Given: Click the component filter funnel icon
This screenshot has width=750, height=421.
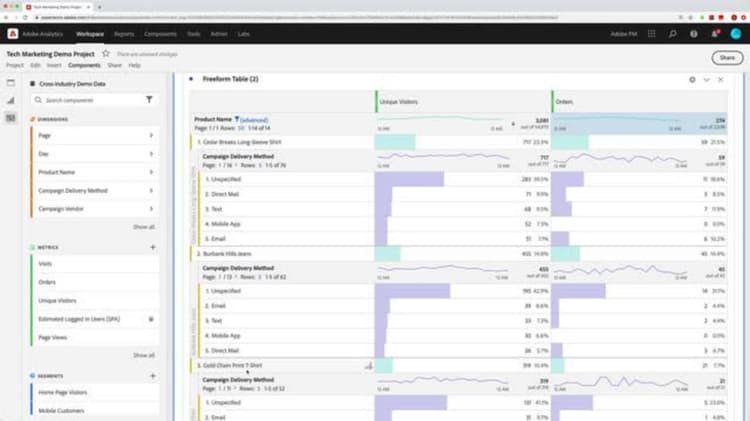Looking at the screenshot, I should 149,100.
